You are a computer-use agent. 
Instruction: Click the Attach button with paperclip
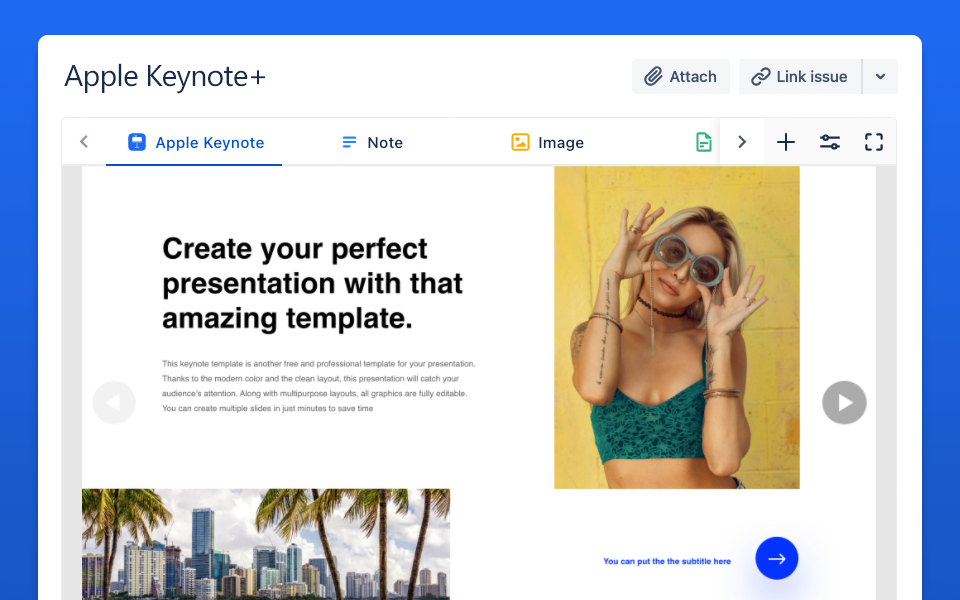pos(680,77)
